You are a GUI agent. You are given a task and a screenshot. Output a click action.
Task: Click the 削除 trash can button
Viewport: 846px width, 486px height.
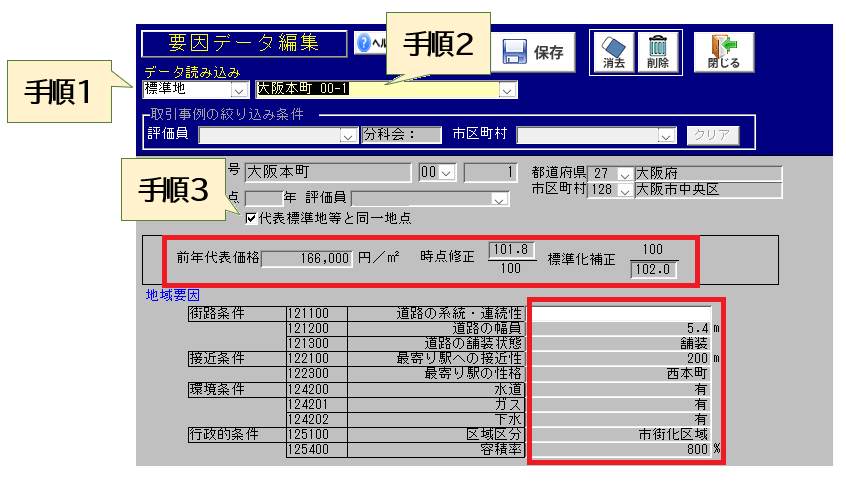click(658, 52)
